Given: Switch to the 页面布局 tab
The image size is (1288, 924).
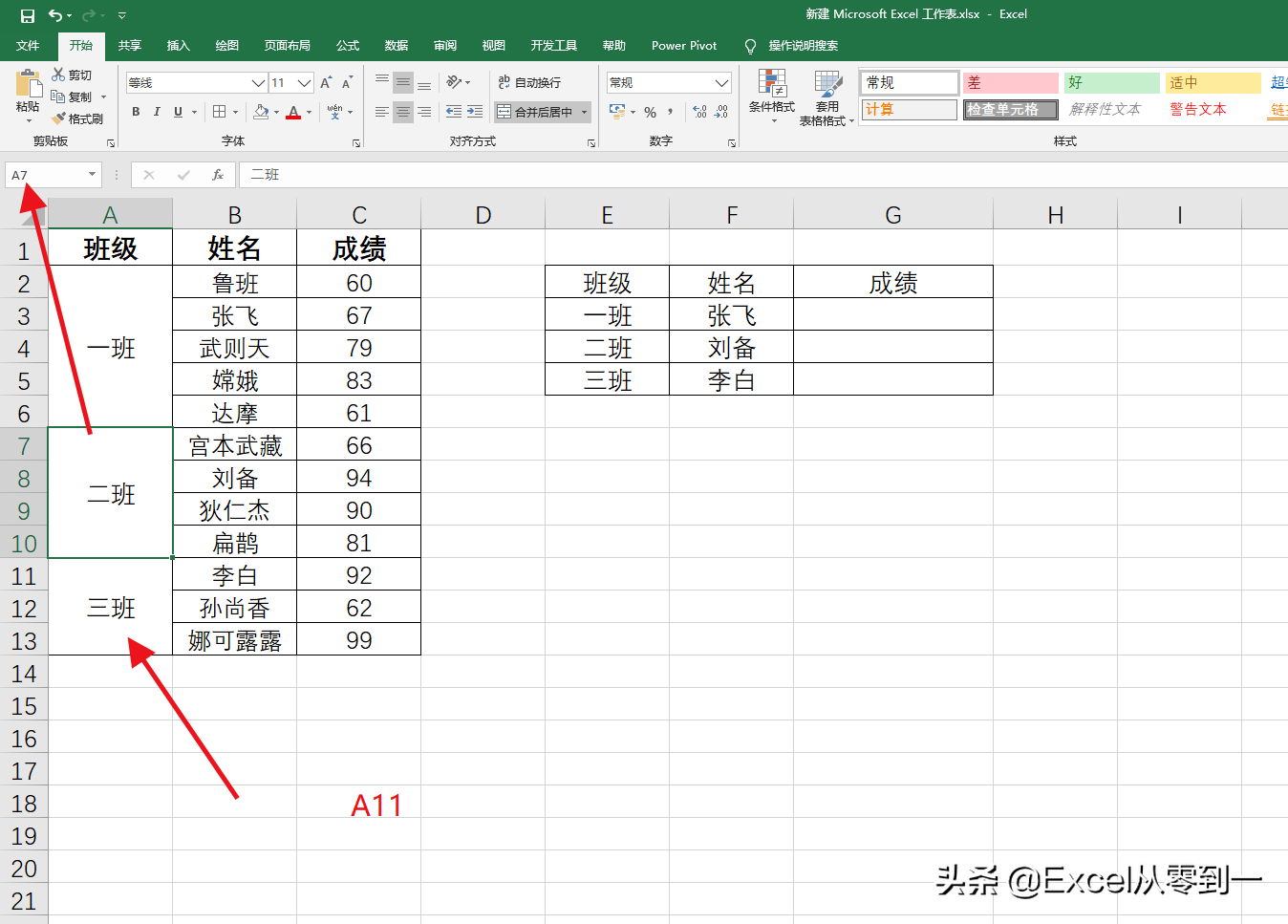Looking at the screenshot, I should (x=287, y=46).
